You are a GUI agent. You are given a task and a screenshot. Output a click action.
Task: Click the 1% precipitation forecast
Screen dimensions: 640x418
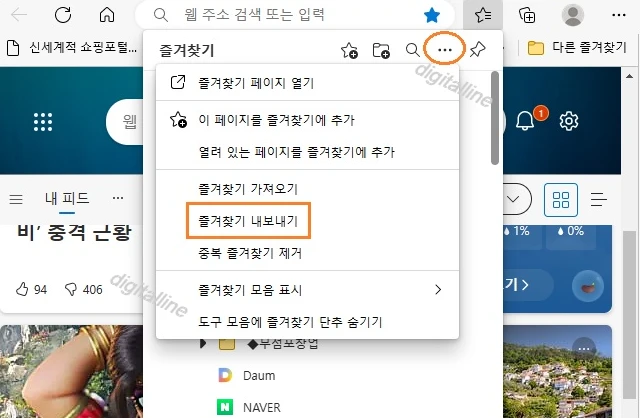coord(517,231)
